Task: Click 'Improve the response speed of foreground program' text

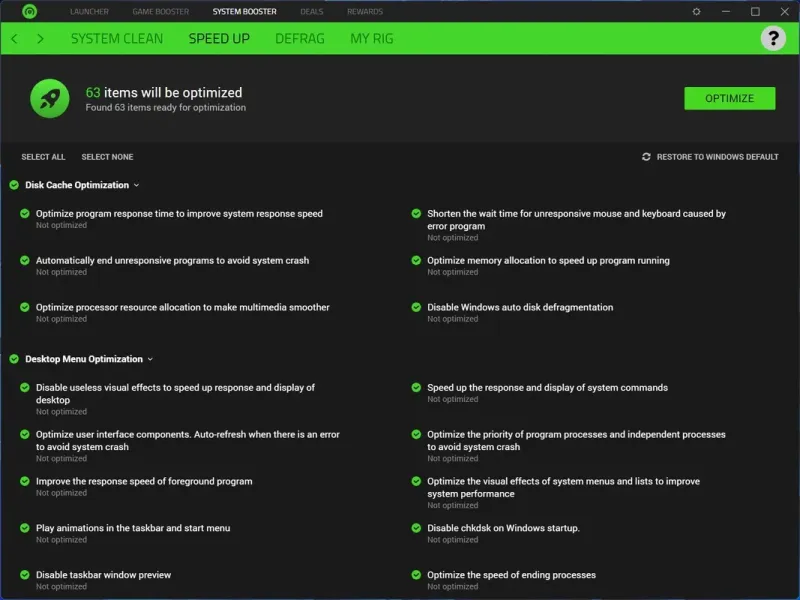Action: (x=144, y=481)
